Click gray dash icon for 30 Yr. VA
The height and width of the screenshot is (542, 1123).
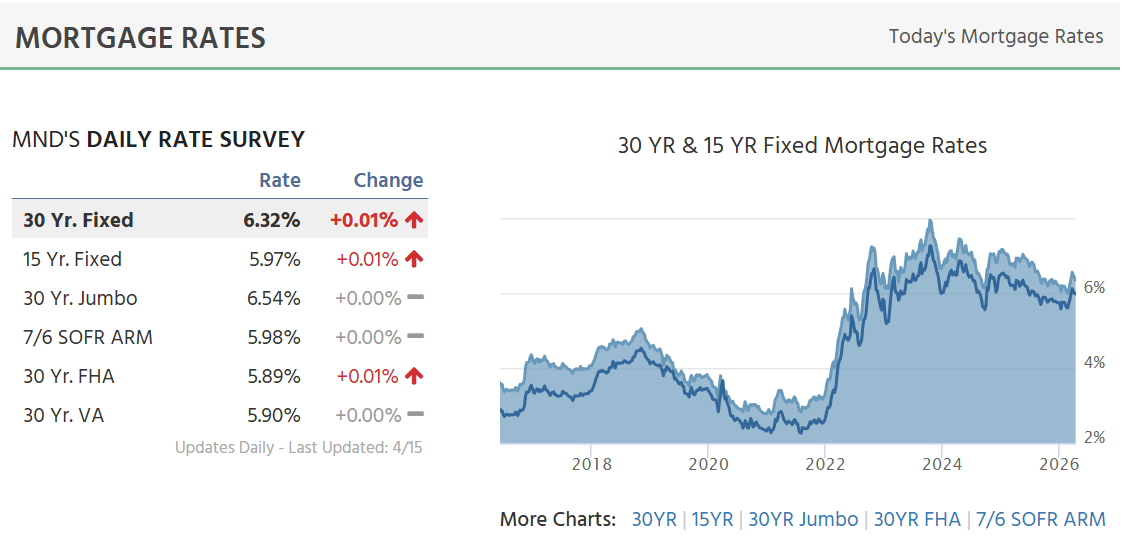click(x=416, y=415)
